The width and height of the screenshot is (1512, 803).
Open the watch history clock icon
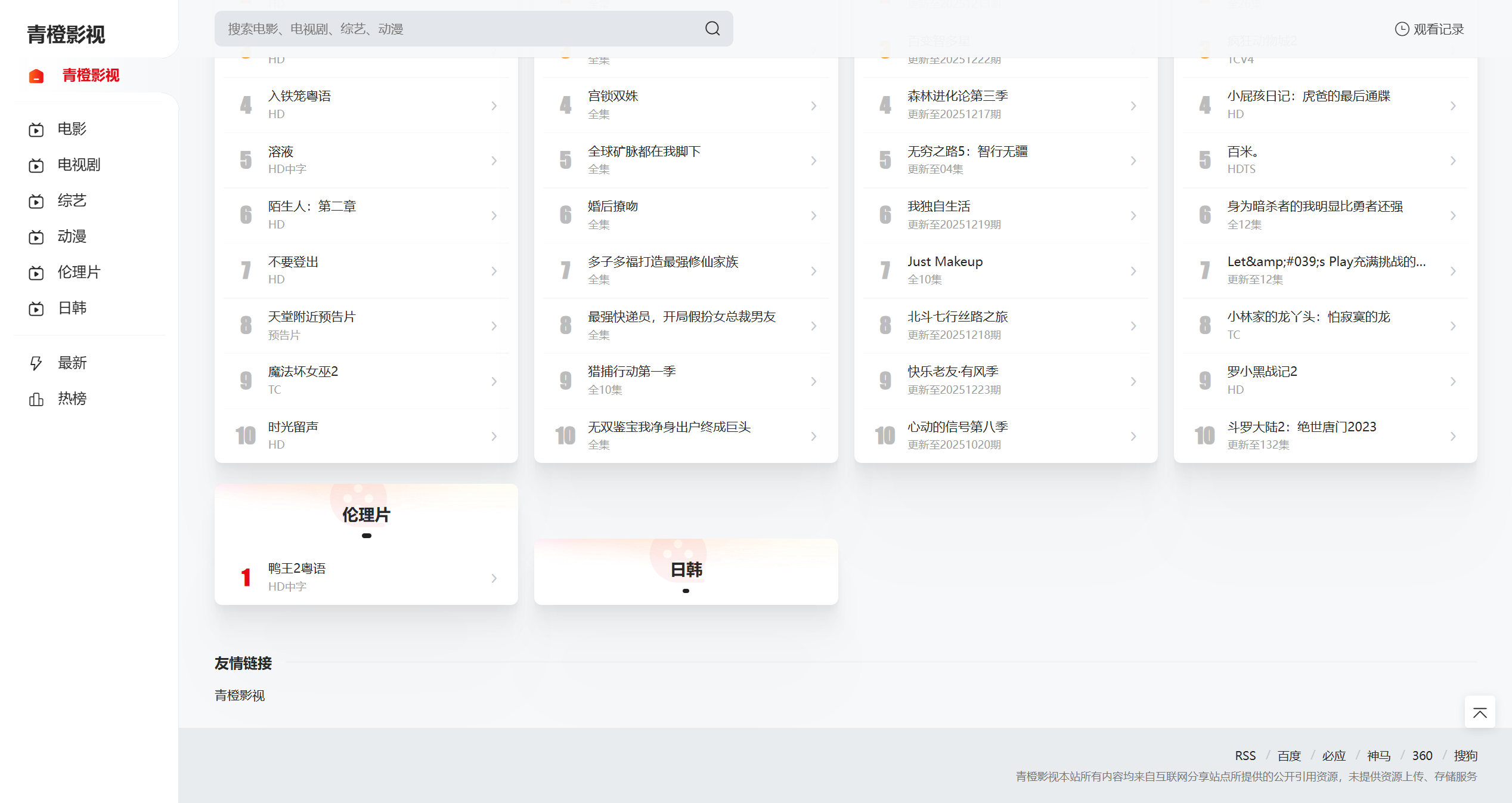(x=1402, y=29)
